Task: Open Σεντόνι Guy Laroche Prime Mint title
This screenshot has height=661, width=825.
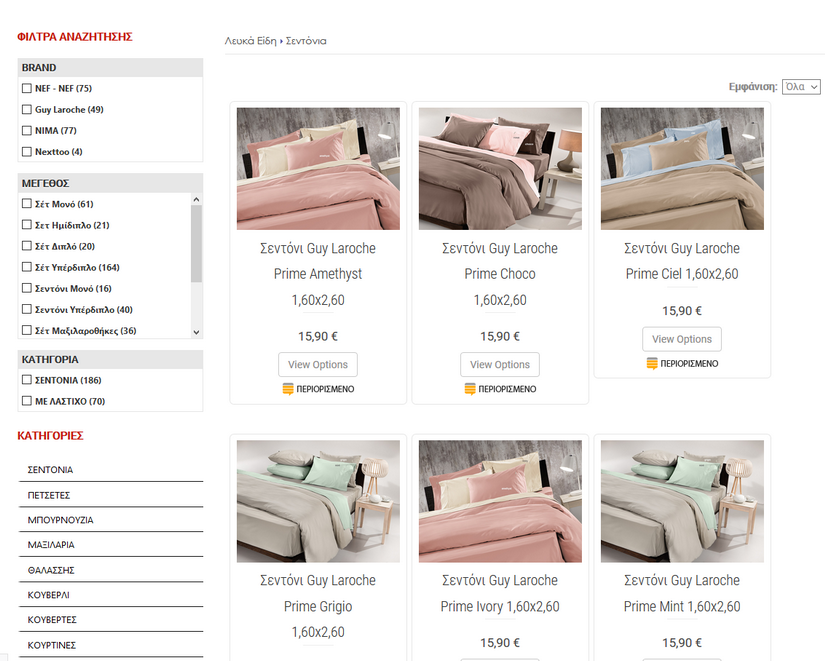Action: click(682, 593)
